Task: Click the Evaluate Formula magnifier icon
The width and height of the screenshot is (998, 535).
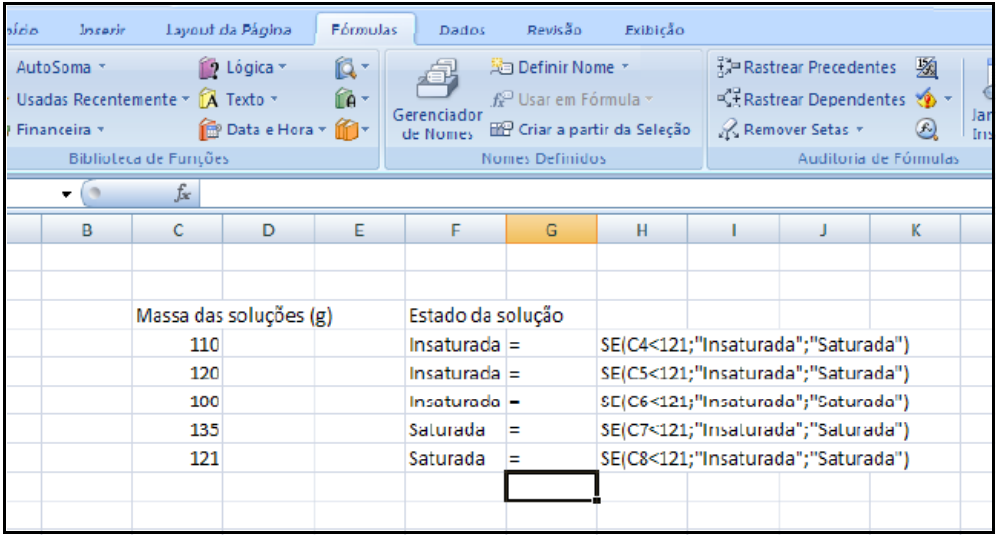Action: point(926,130)
